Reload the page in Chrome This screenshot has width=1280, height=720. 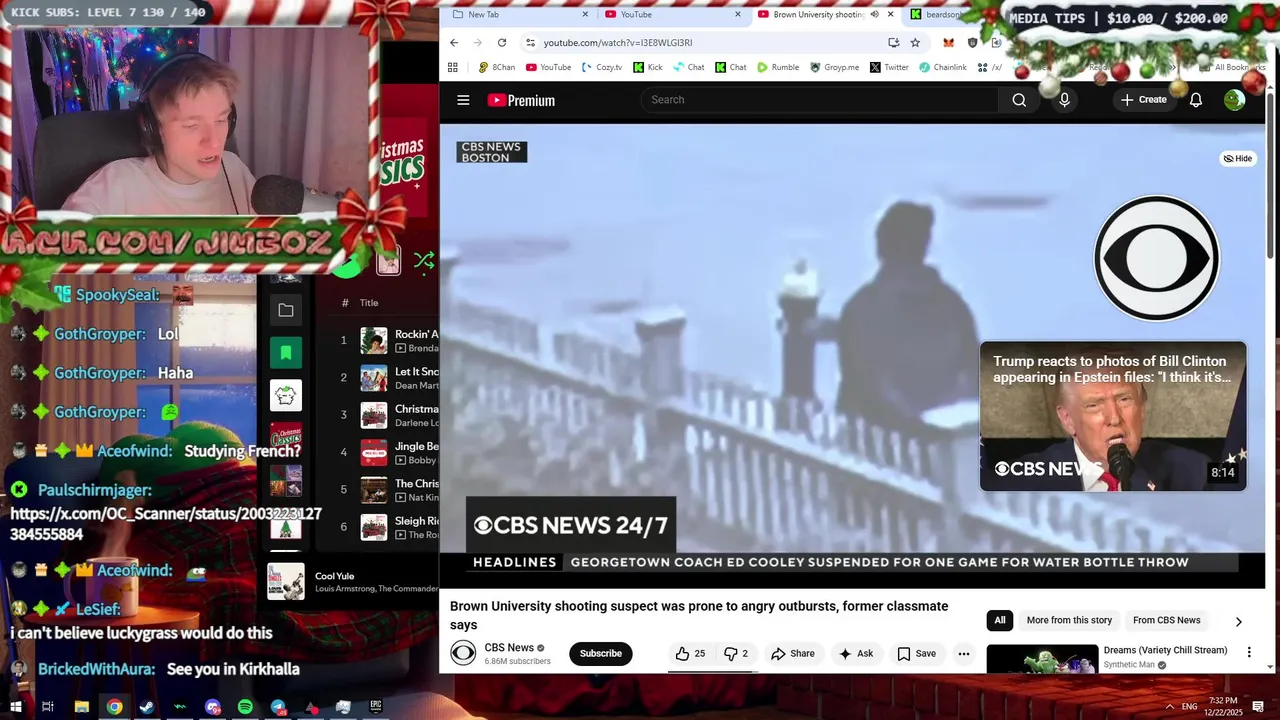click(502, 43)
